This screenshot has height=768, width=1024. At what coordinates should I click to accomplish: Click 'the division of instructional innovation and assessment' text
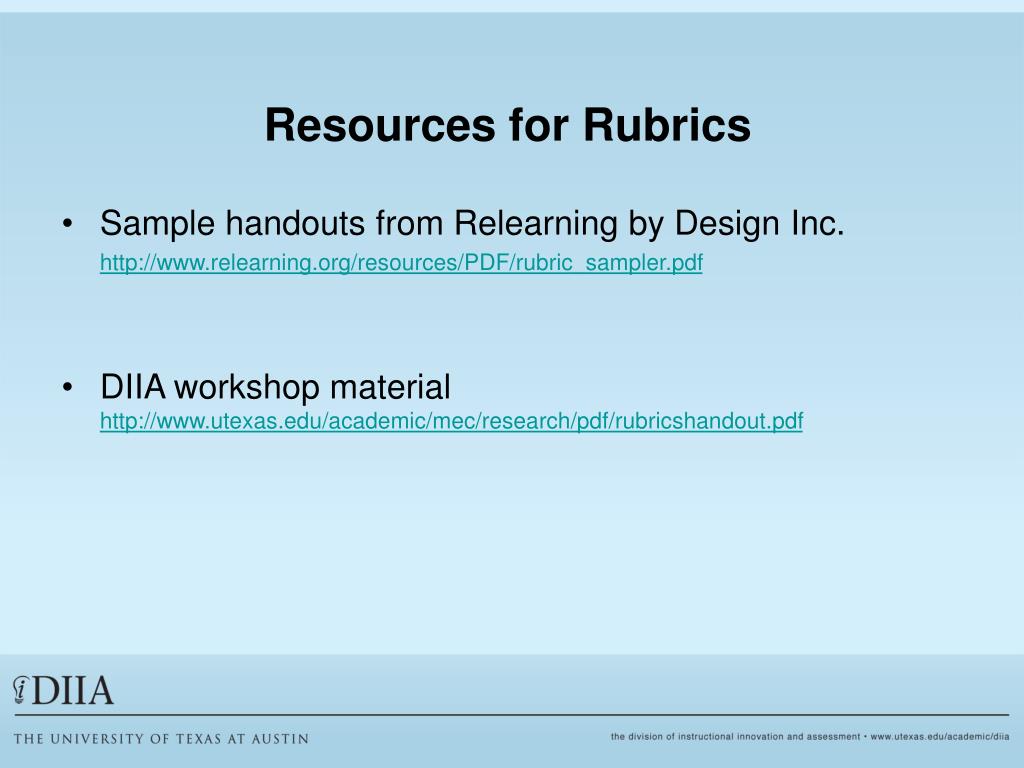pyautogui.click(x=735, y=737)
